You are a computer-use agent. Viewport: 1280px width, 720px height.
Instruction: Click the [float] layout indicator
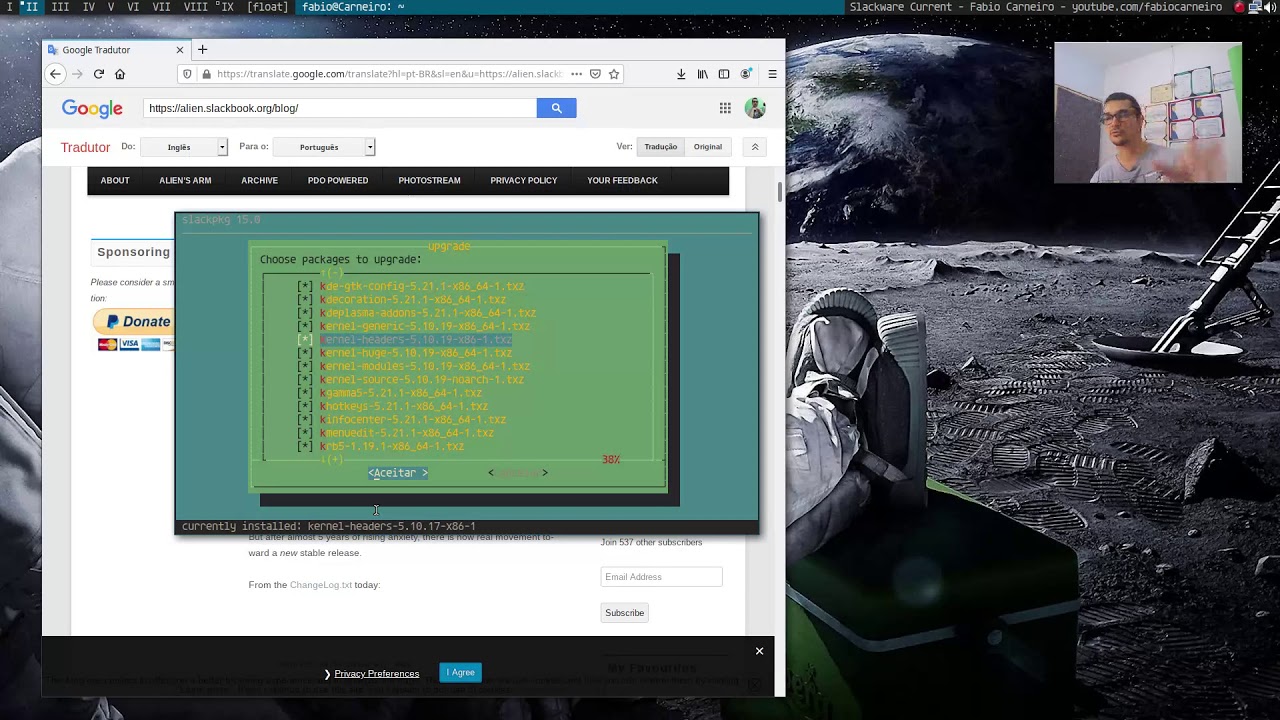point(267,7)
